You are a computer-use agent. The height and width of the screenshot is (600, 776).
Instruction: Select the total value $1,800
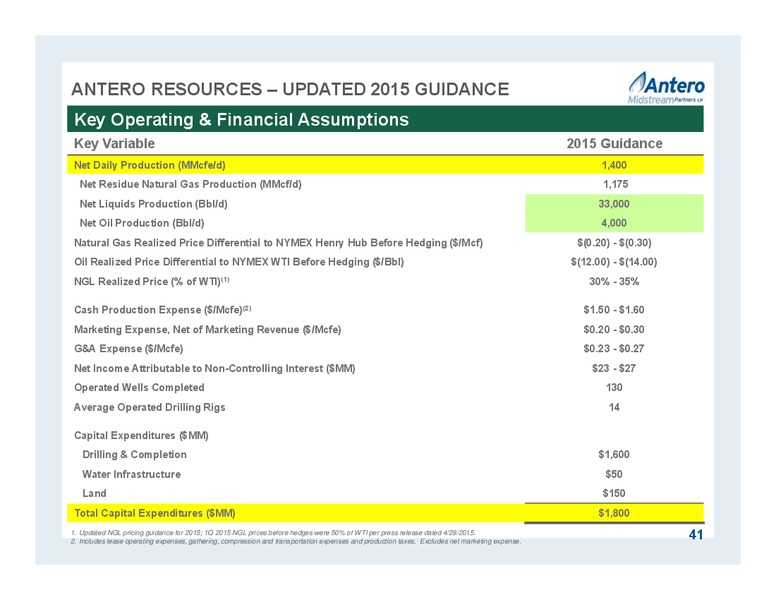[614, 513]
